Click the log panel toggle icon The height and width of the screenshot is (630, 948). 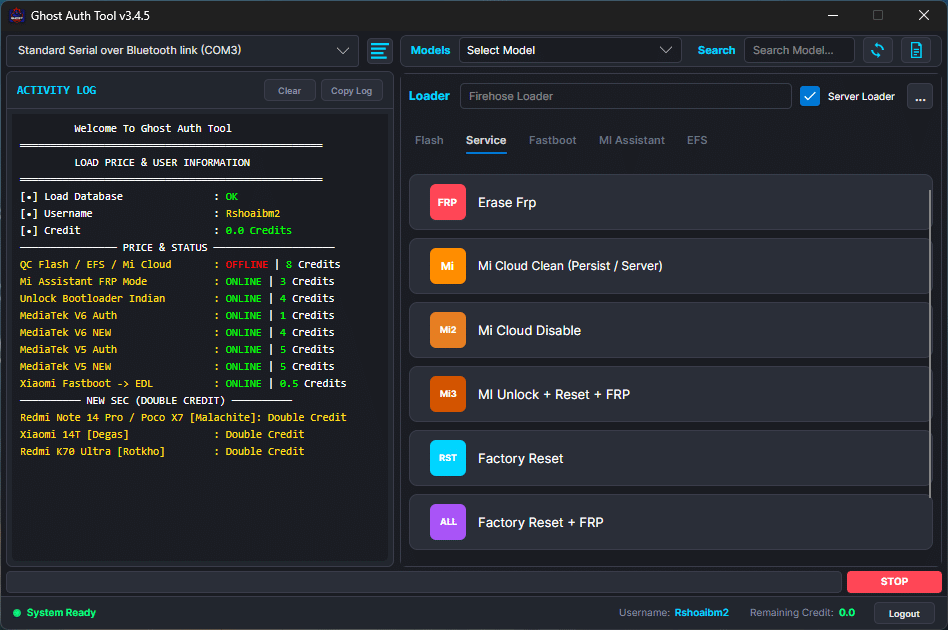click(380, 51)
